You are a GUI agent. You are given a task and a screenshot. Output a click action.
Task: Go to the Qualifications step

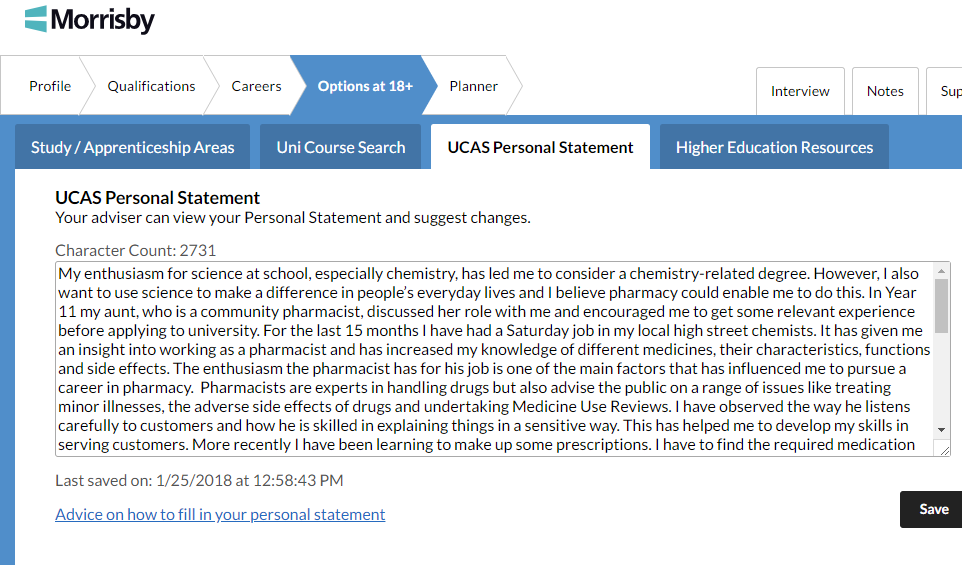pyautogui.click(x=151, y=86)
